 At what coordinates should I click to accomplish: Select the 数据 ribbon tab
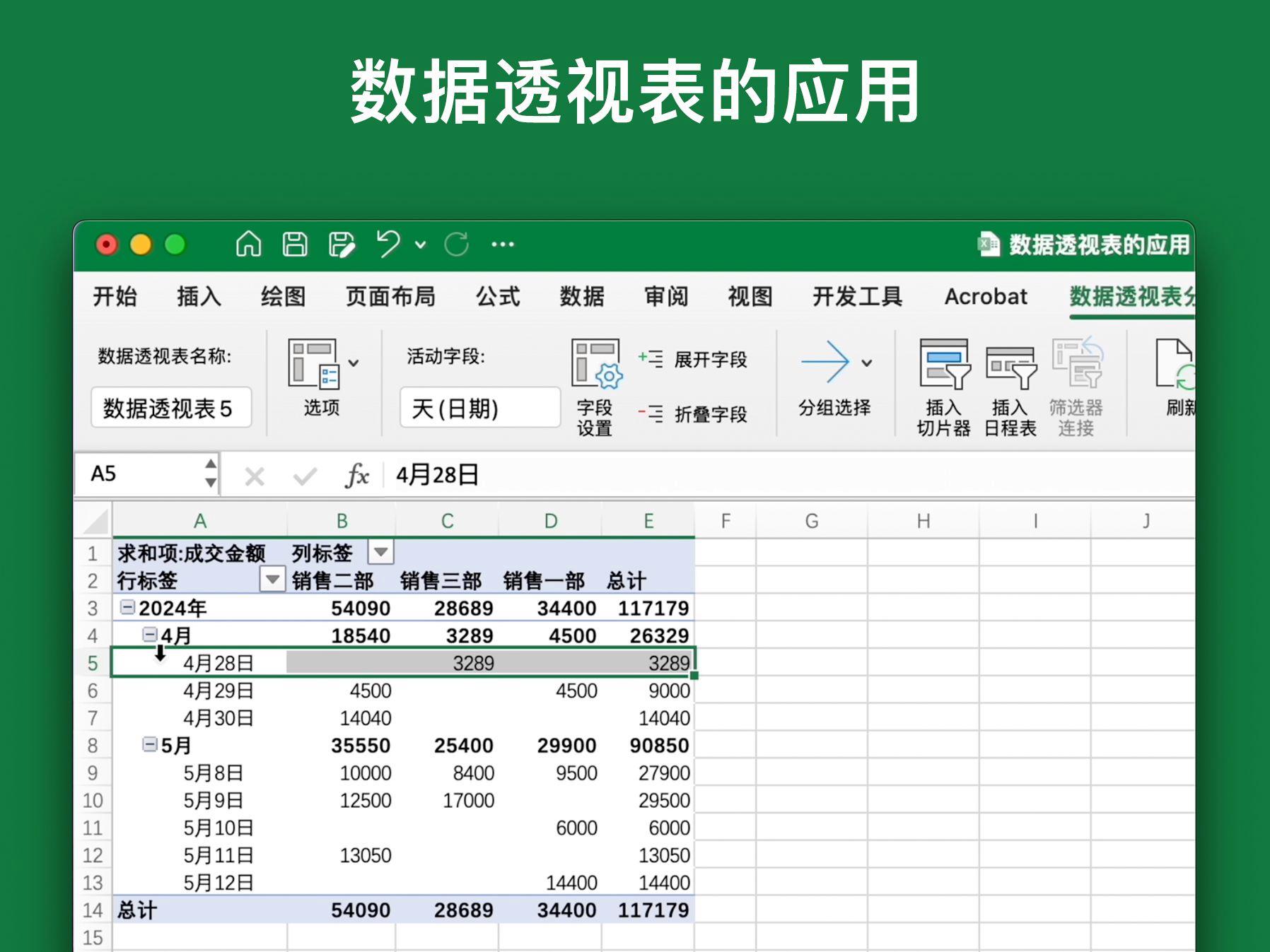click(x=582, y=296)
